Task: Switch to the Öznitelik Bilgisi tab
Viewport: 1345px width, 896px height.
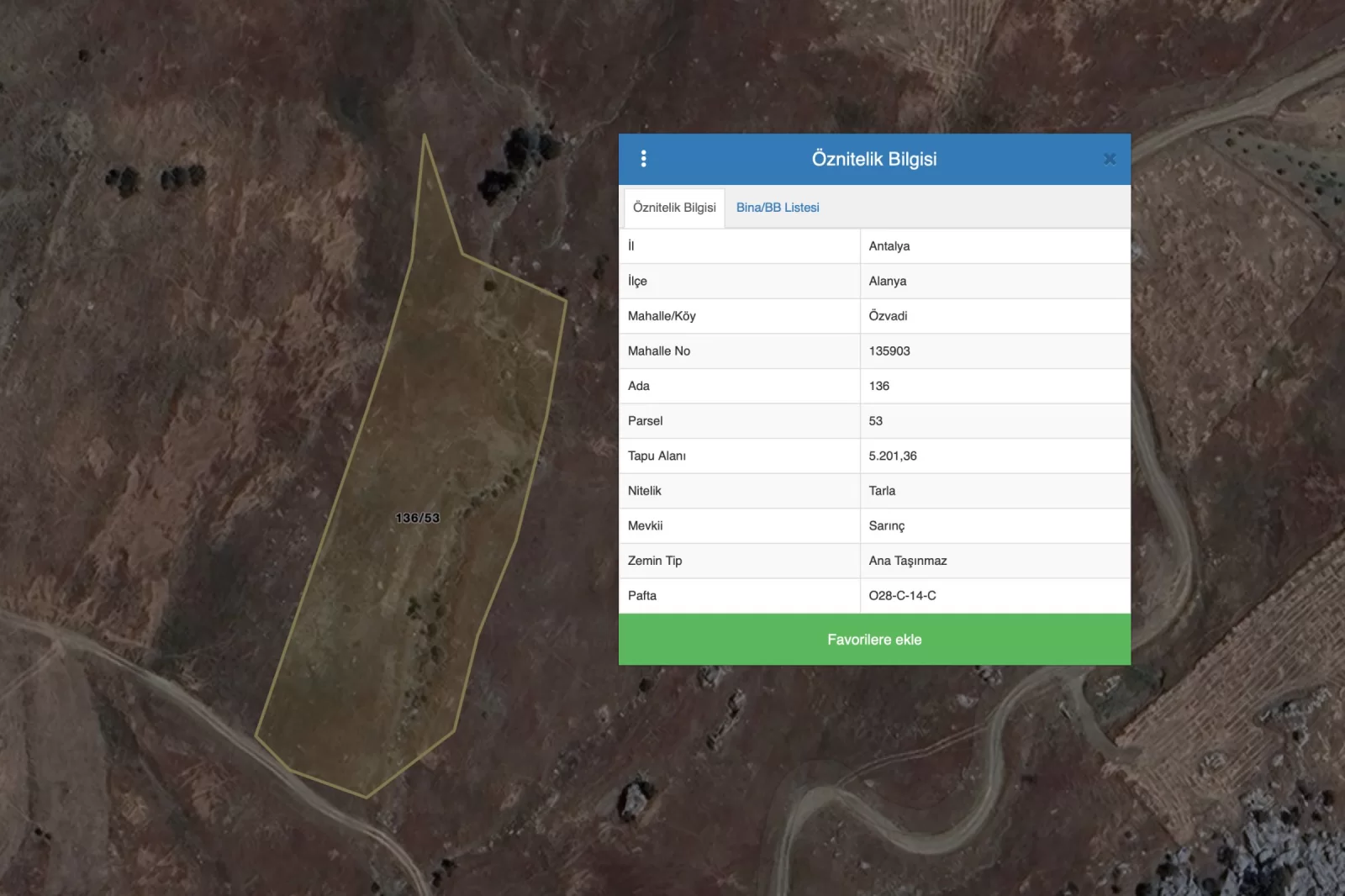Action: pos(674,208)
